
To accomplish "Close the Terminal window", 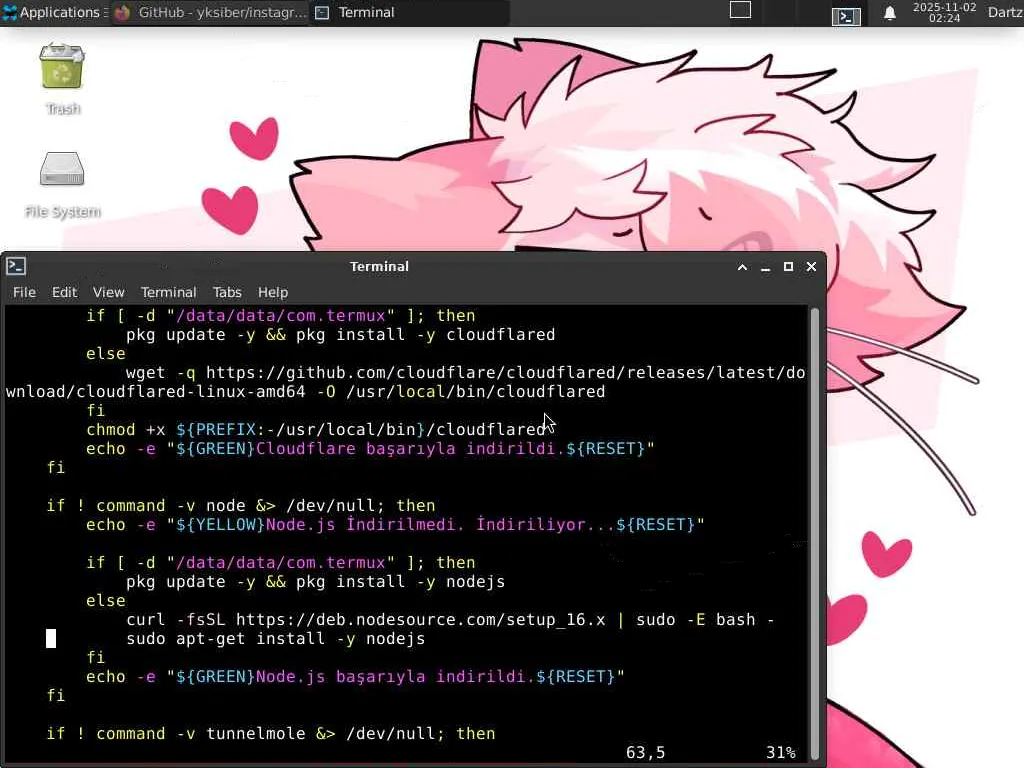I will tap(811, 267).
